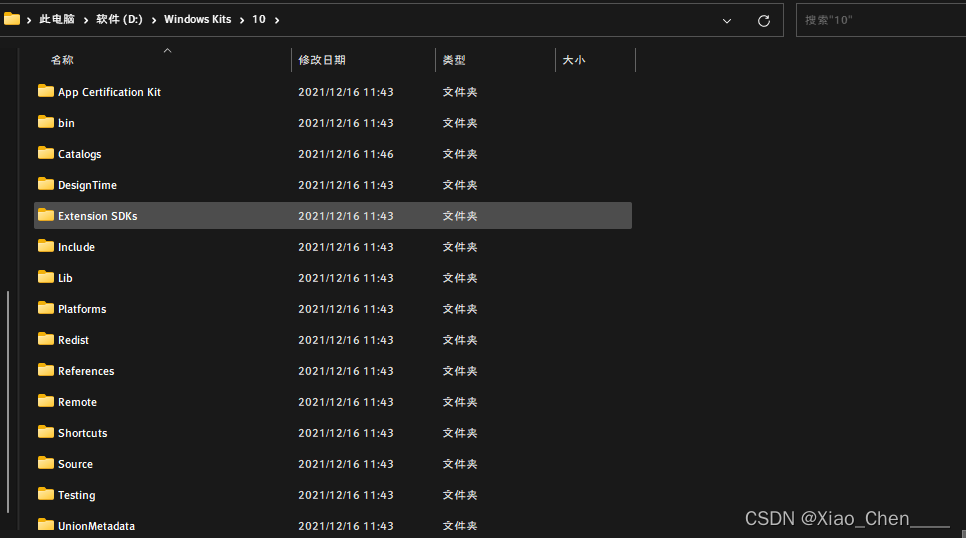Expand chevron after Windows Kits in path
The height and width of the screenshot is (538, 966).
(242, 20)
